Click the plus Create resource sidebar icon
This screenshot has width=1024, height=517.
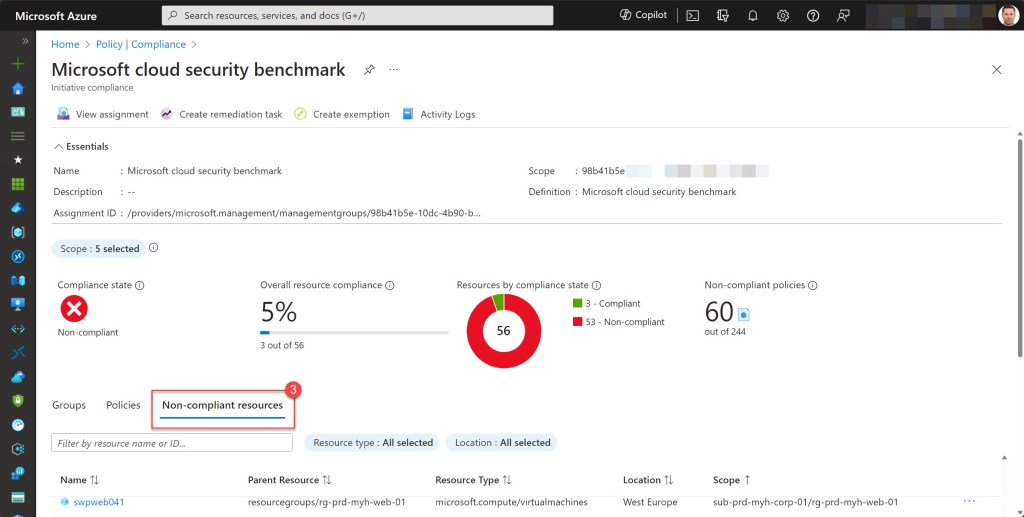pos(17,64)
